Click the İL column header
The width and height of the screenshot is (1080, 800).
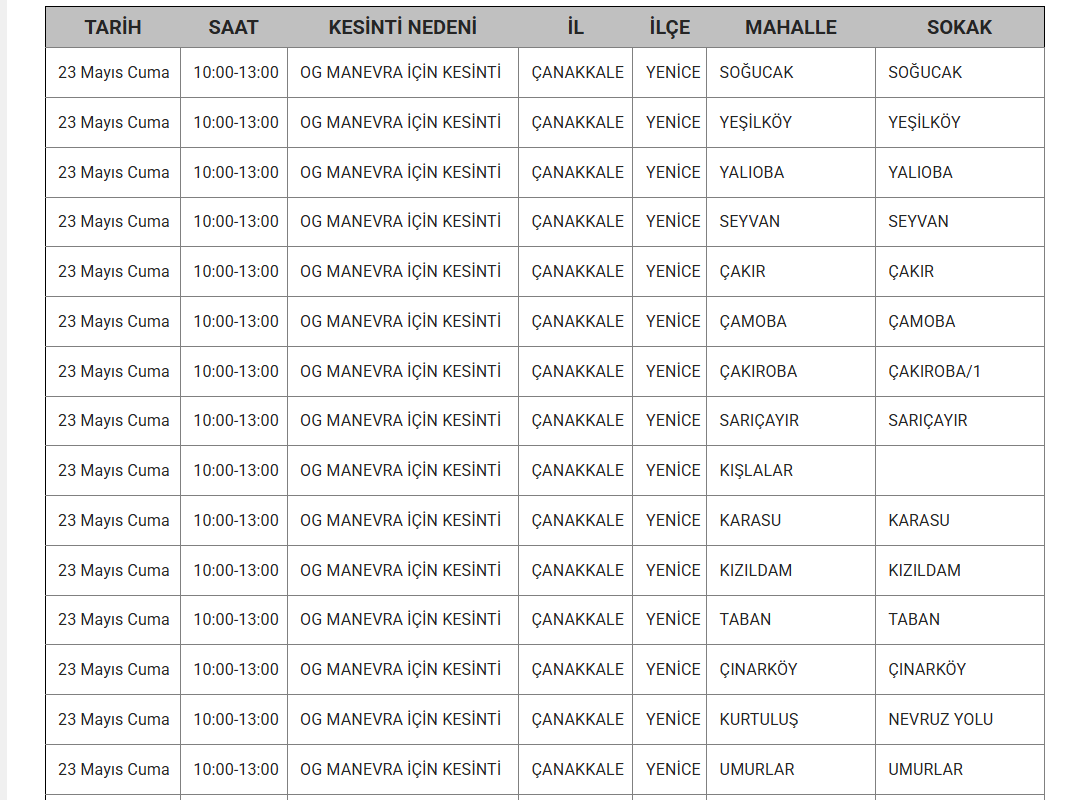575,27
